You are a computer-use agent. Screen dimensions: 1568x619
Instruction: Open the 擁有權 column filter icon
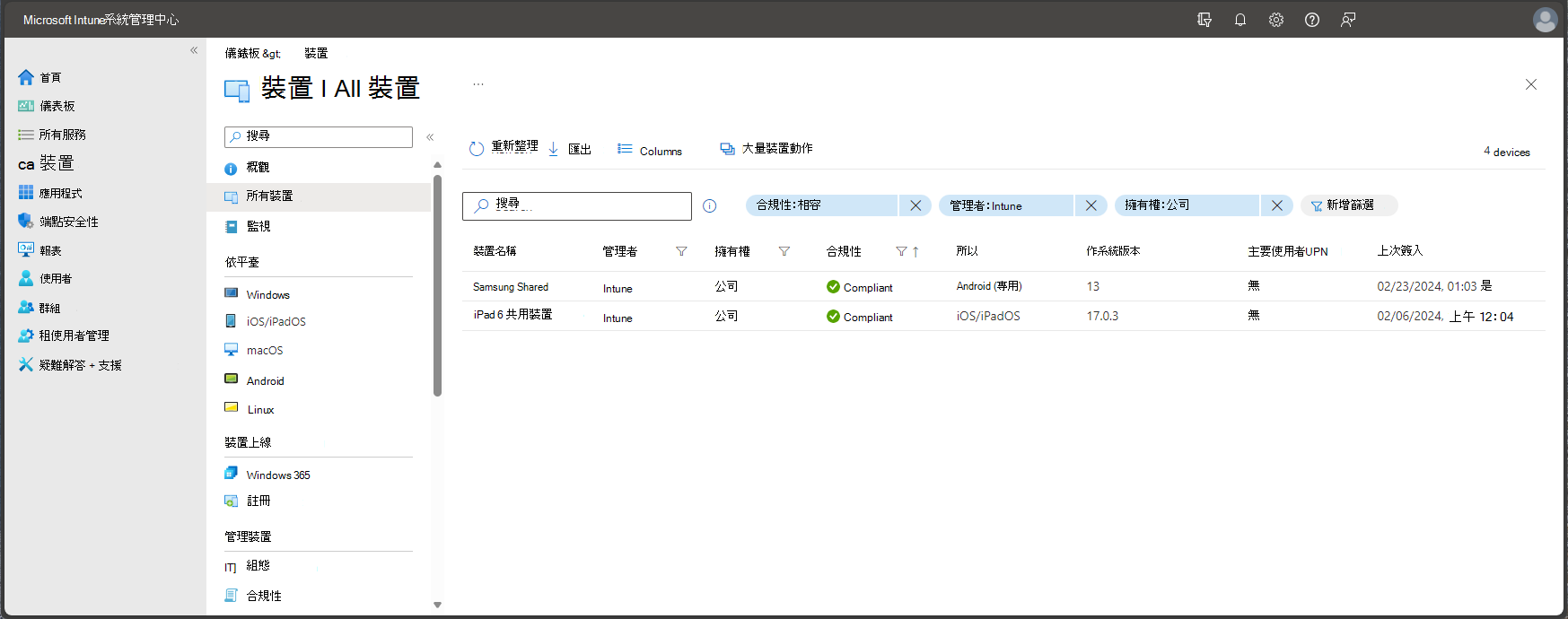(784, 252)
